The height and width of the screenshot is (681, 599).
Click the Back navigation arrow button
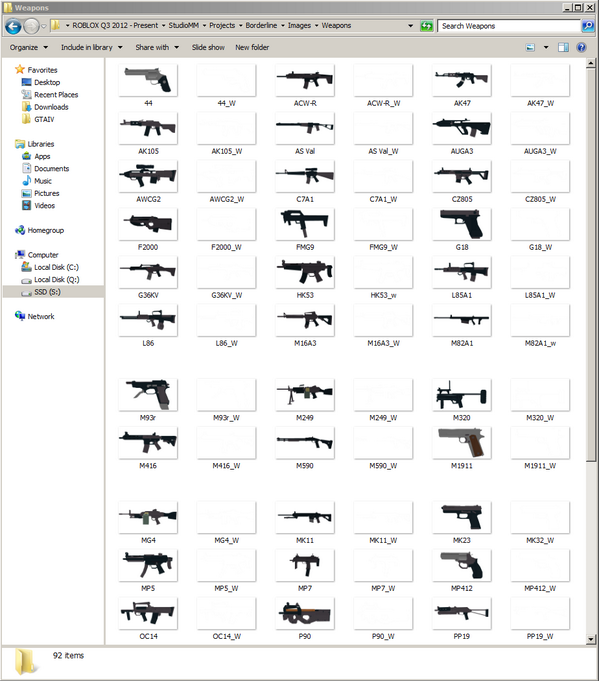[x=13, y=26]
